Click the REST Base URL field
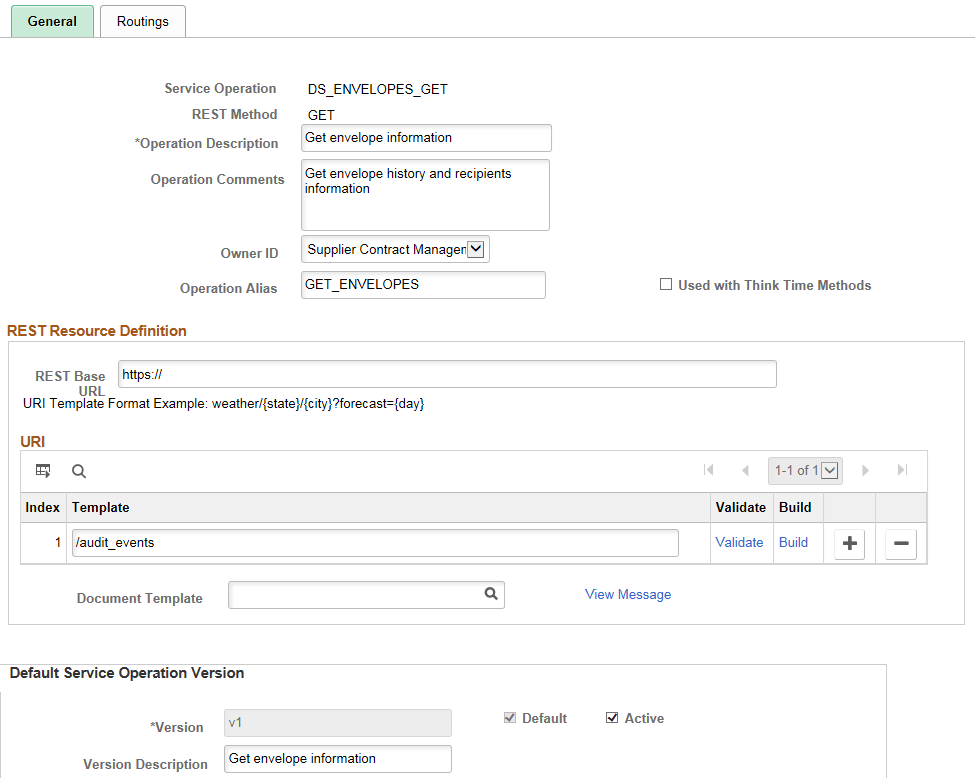Viewport: 975px width, 778px height. pos(447,374)
